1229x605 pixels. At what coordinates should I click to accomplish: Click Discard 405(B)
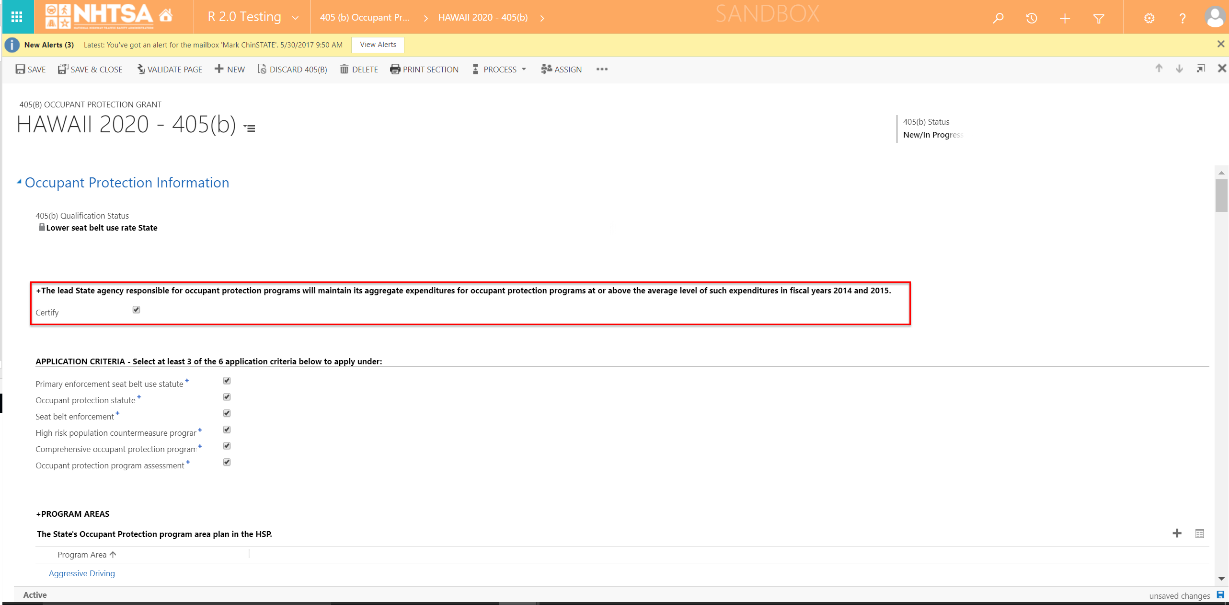(292, 69)
